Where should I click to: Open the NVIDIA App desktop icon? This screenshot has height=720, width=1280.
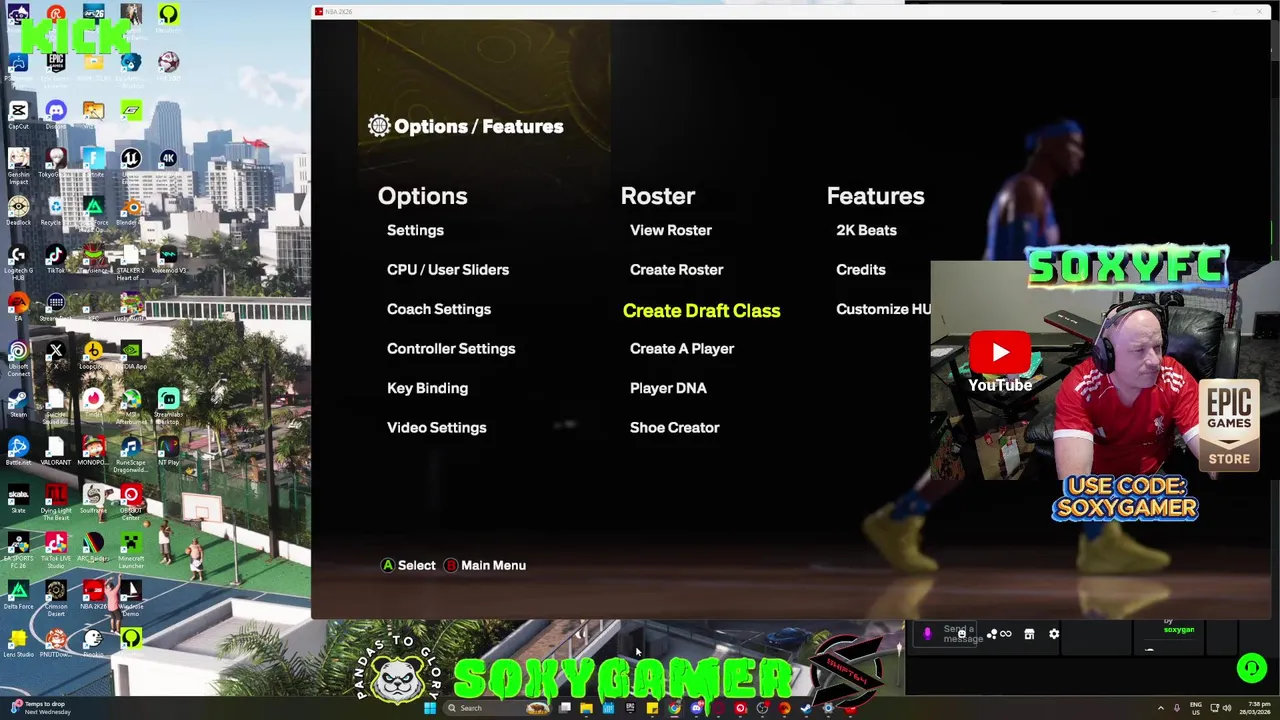(x=130, y=355)
